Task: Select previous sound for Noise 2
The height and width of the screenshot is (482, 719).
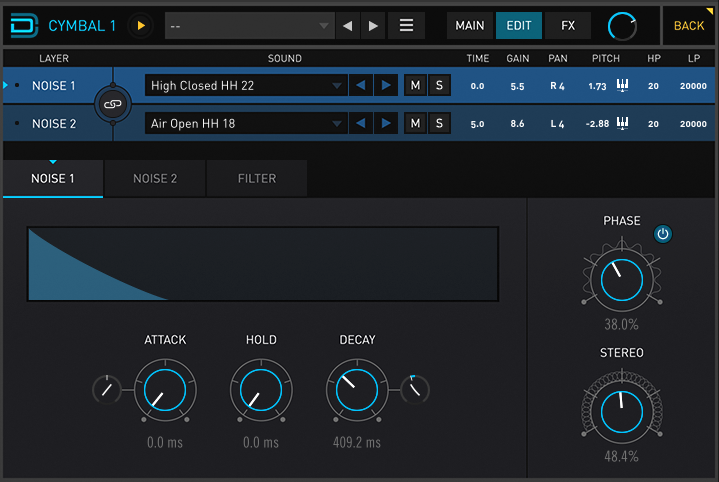Action: tap(360, 124)
